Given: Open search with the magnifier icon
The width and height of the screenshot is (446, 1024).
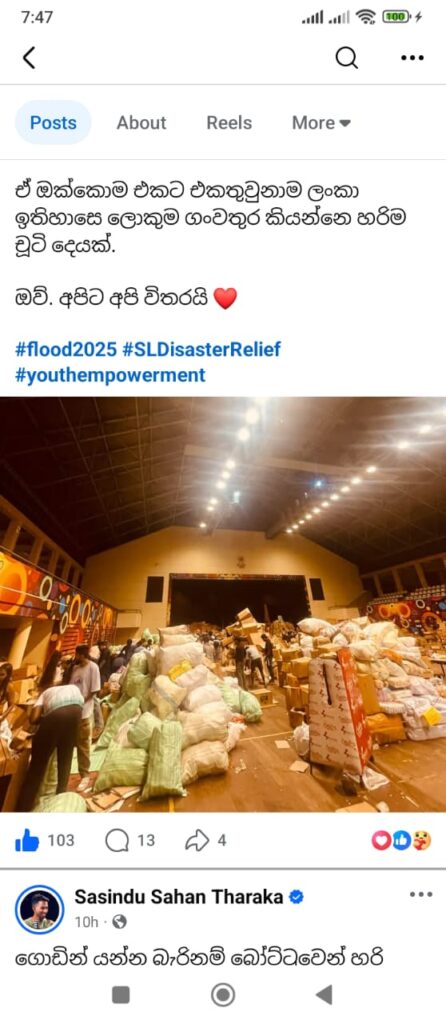Looking at the screenshot, I should point(347,58).
